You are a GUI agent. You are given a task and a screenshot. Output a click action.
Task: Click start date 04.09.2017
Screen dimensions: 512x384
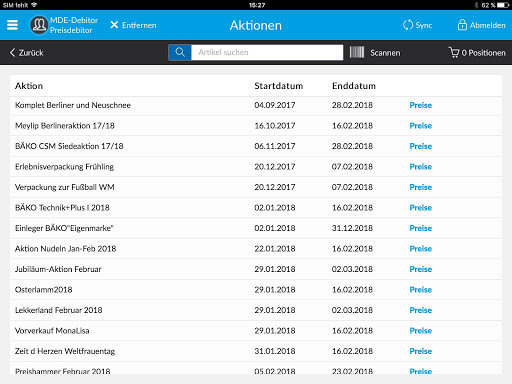275,105
